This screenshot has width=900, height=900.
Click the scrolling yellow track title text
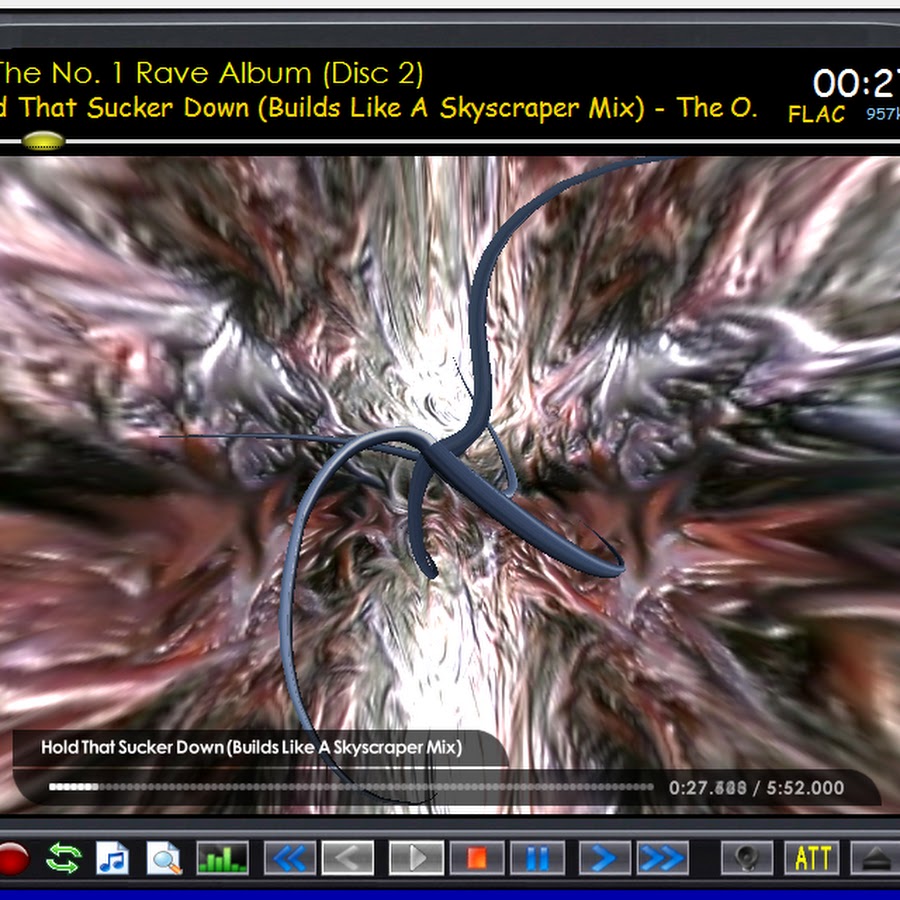378,108
